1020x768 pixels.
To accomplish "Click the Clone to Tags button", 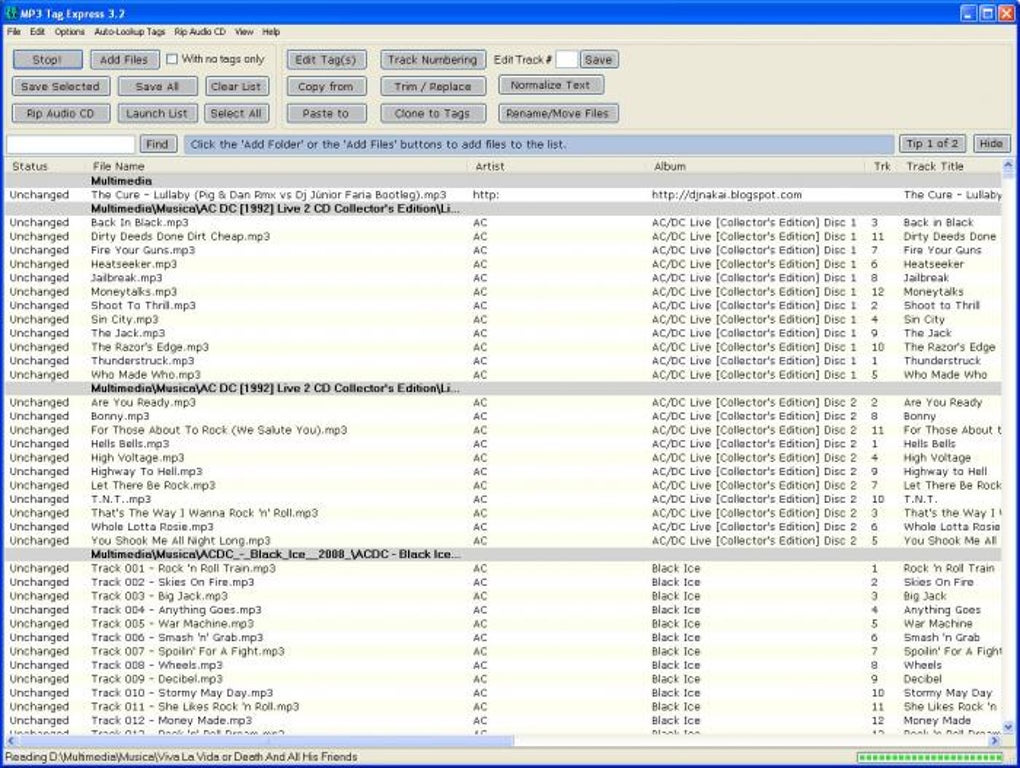I will point(433,114).
